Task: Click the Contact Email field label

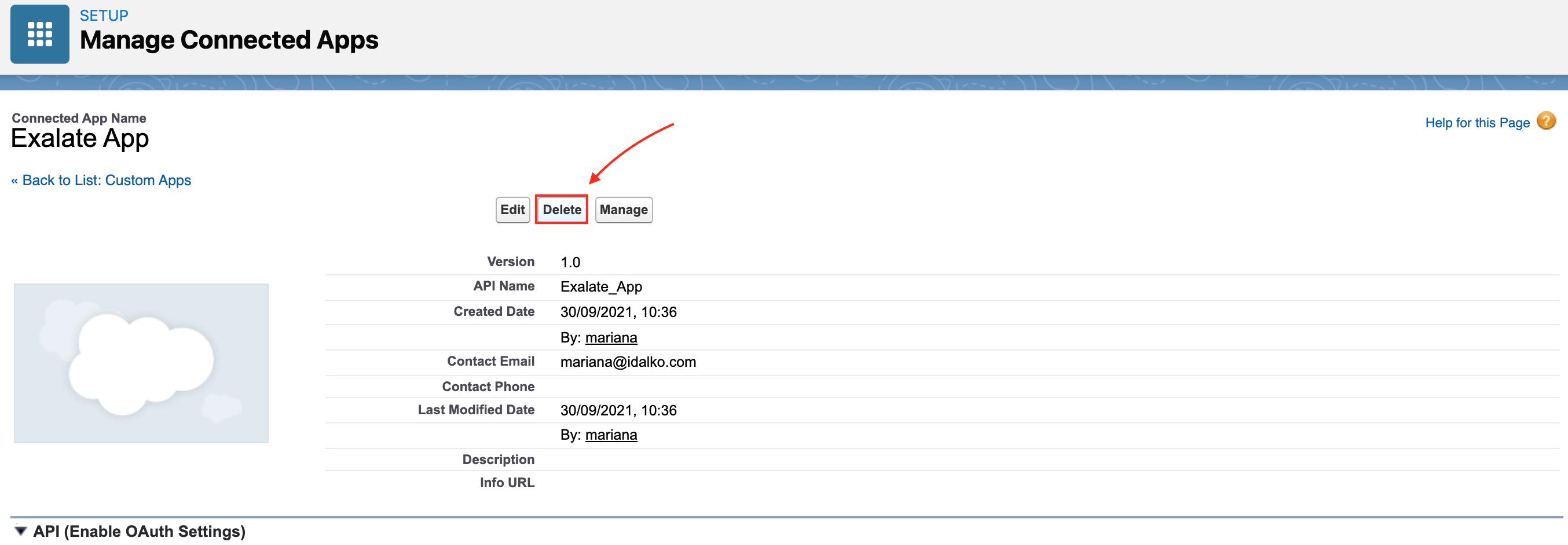Action: point(490,361)
